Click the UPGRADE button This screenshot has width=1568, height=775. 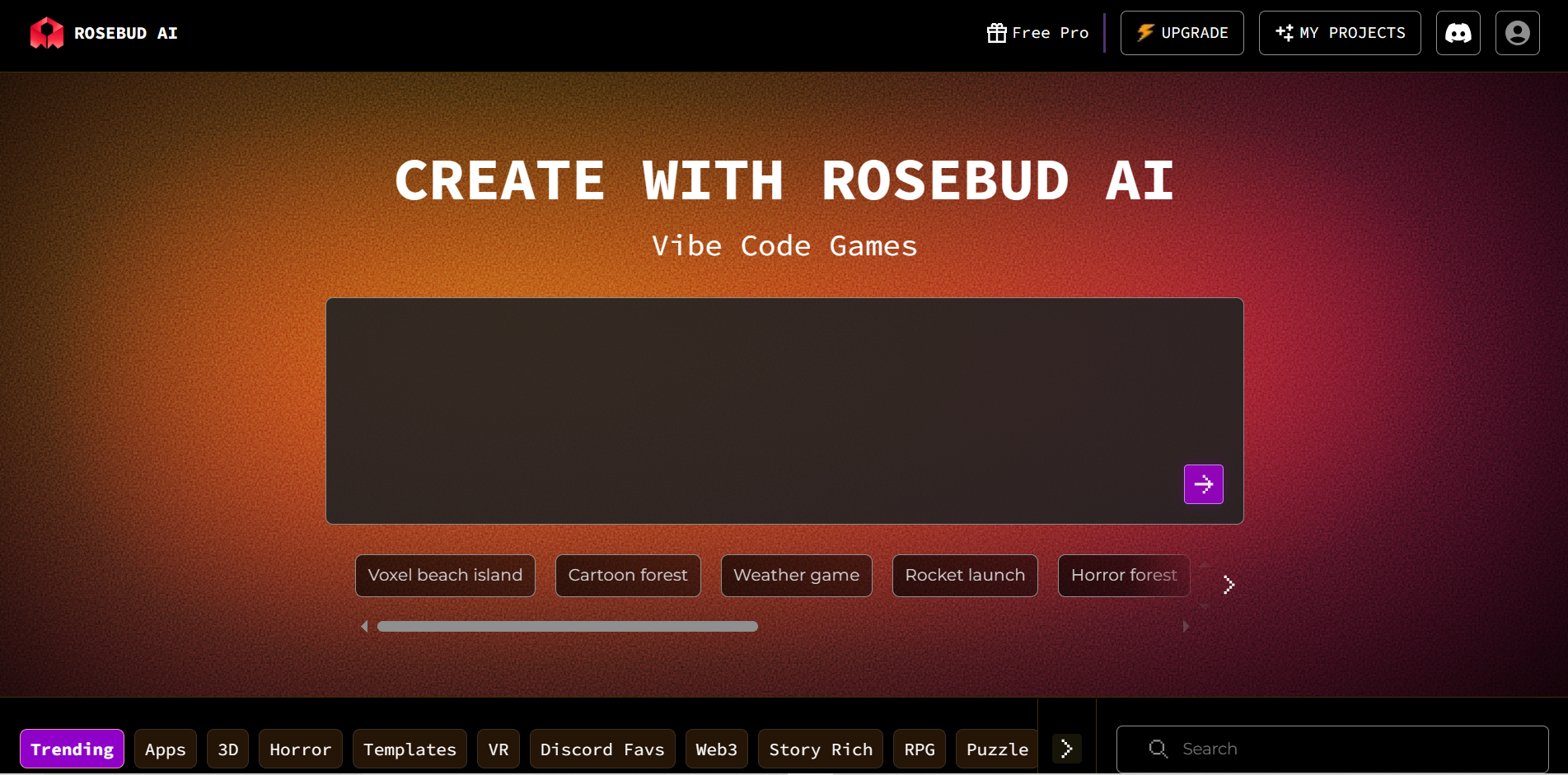1182,33
